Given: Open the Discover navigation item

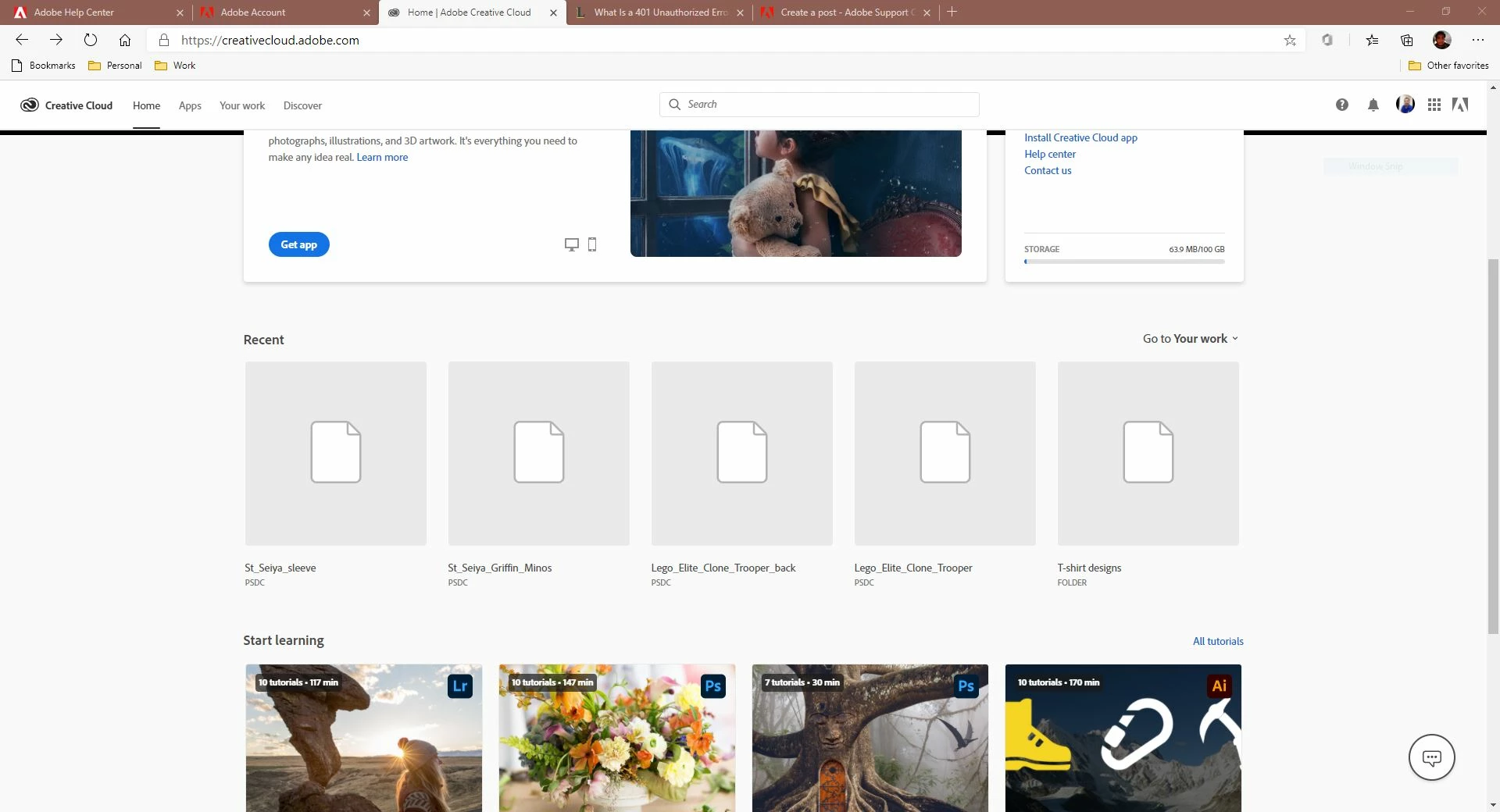Looking at the screenshot, I should tap(302, 105).
